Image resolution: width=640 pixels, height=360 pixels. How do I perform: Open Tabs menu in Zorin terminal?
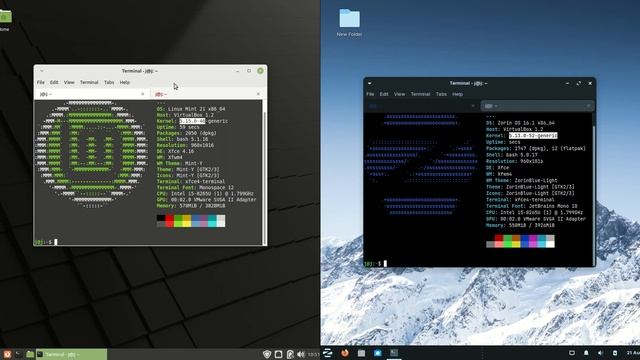(x=441, y=94)
